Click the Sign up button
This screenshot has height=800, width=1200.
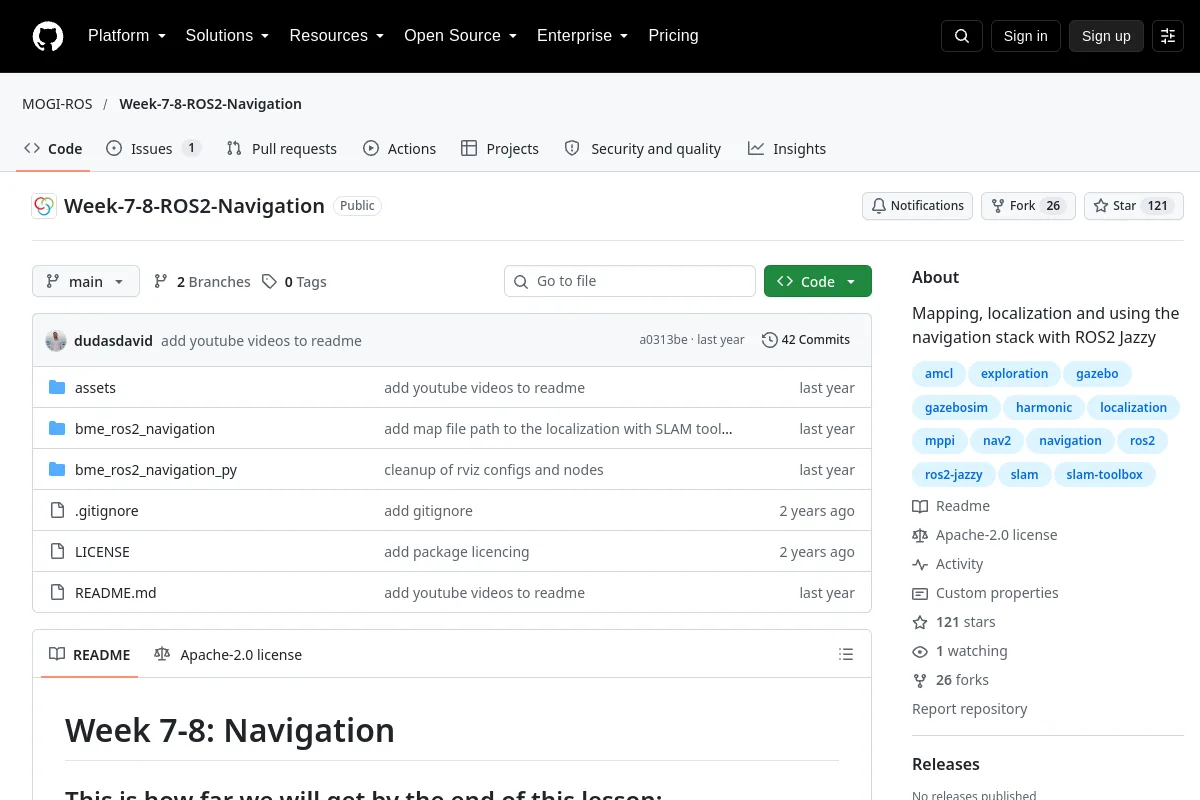(x=1106, y=36)
